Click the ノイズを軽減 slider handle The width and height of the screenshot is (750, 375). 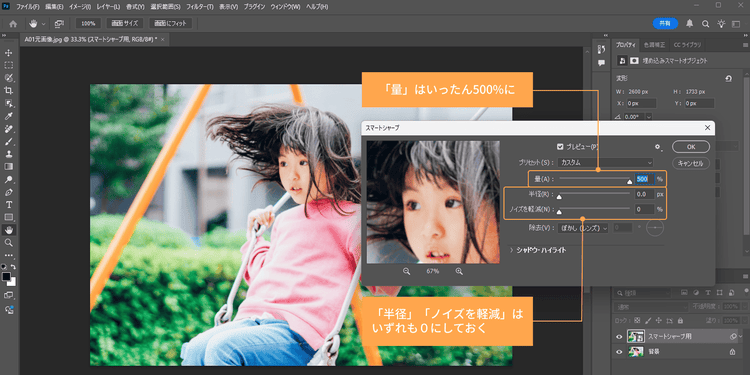(559, 211)
